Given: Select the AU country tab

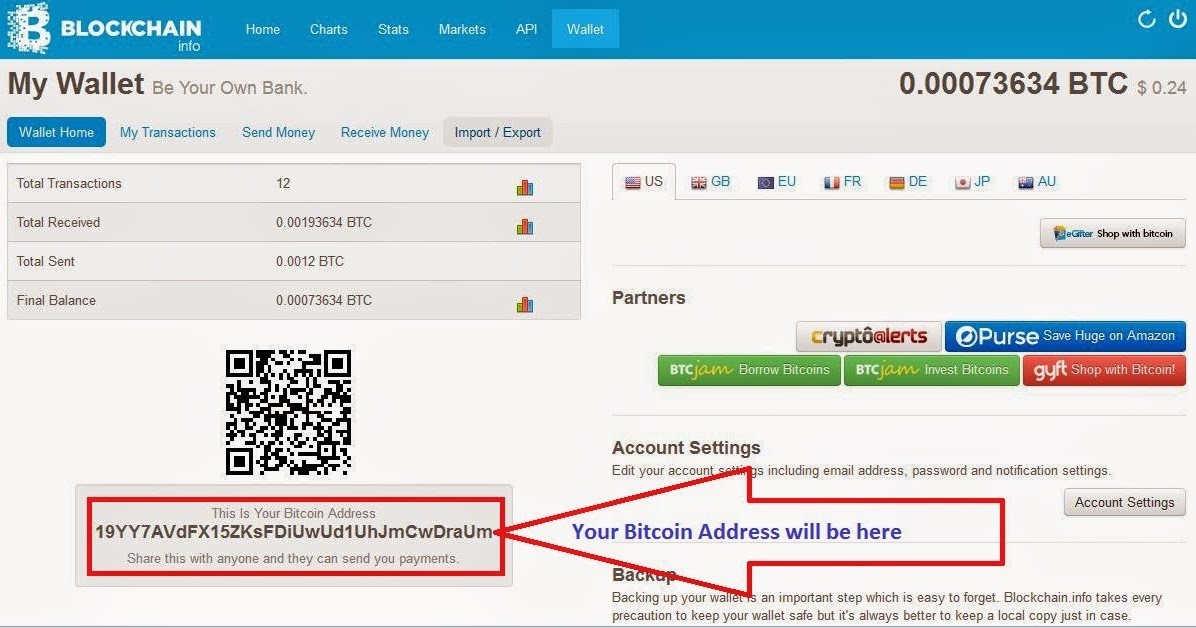Looking at the screenshot, I should (1037, 182).
